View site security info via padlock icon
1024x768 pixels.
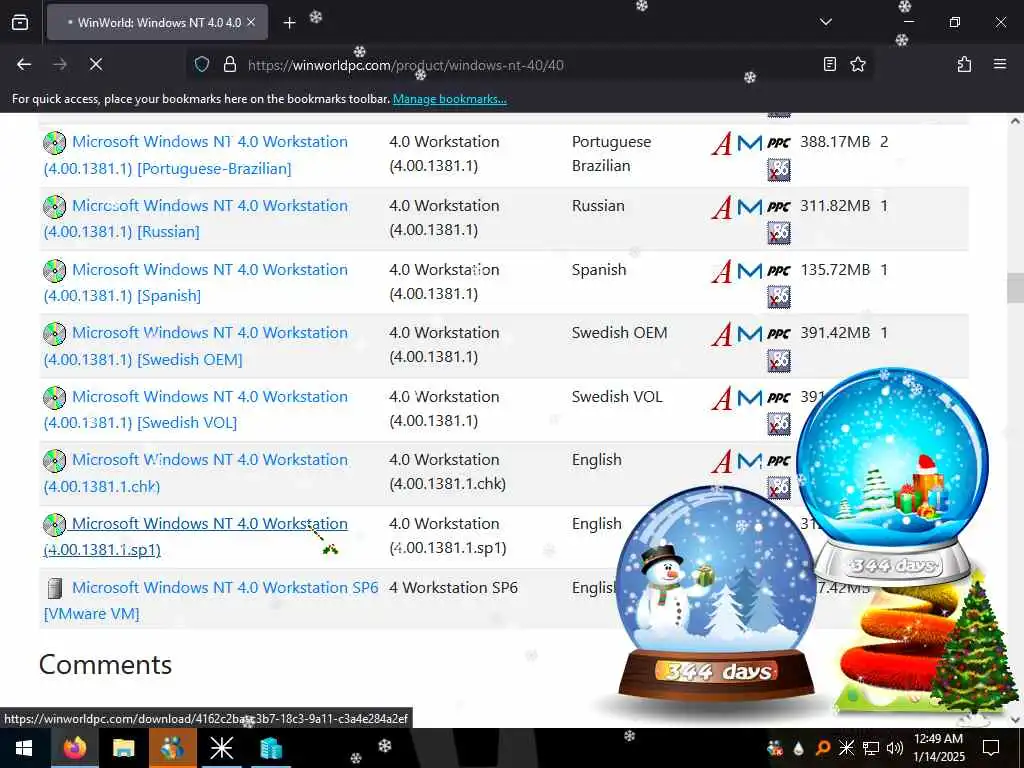pyautogui.click(x=229, y=64)
